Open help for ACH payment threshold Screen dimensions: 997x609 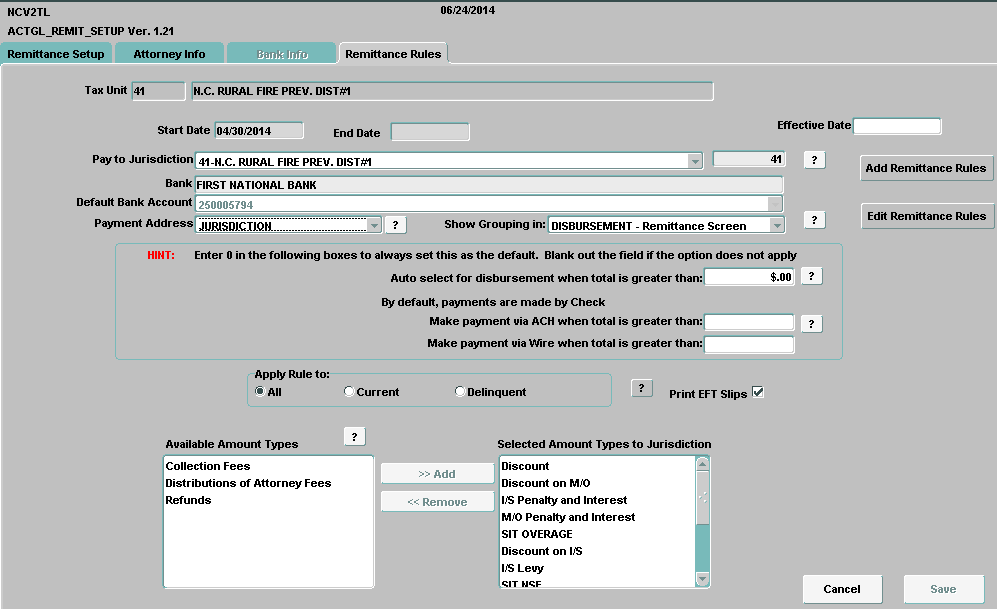tap(811, 324)
